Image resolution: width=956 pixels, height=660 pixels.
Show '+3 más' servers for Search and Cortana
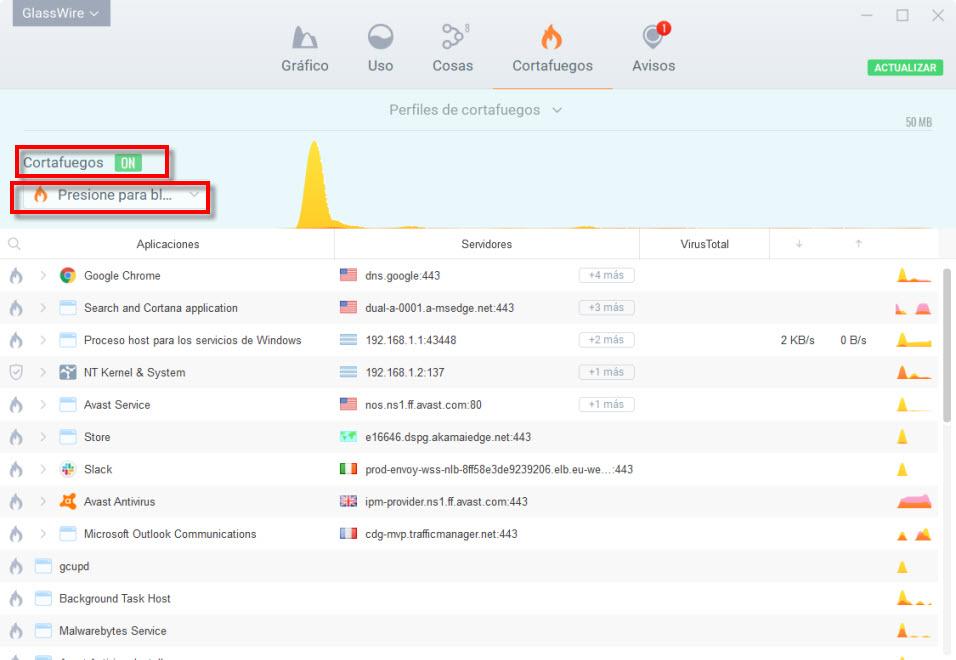coord(606,308)
